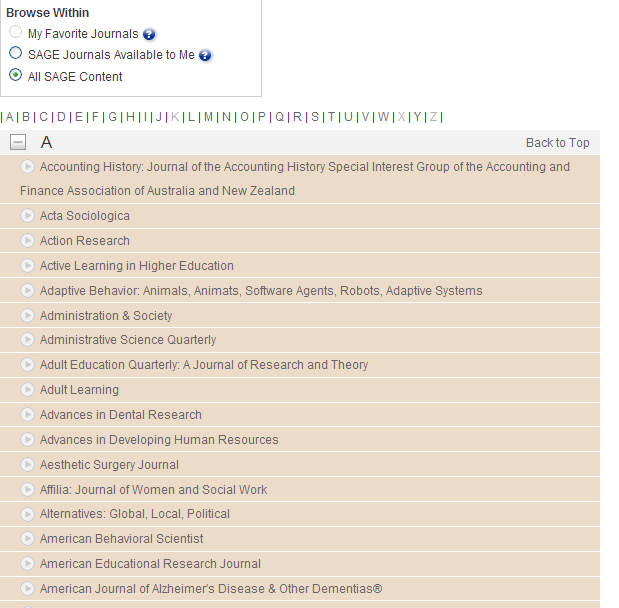Open American Behavioral Scientist link

[x=121, y=539]
